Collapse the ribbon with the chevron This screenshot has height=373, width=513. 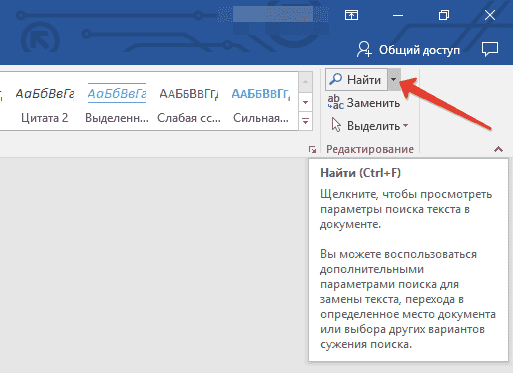(498, 149)
